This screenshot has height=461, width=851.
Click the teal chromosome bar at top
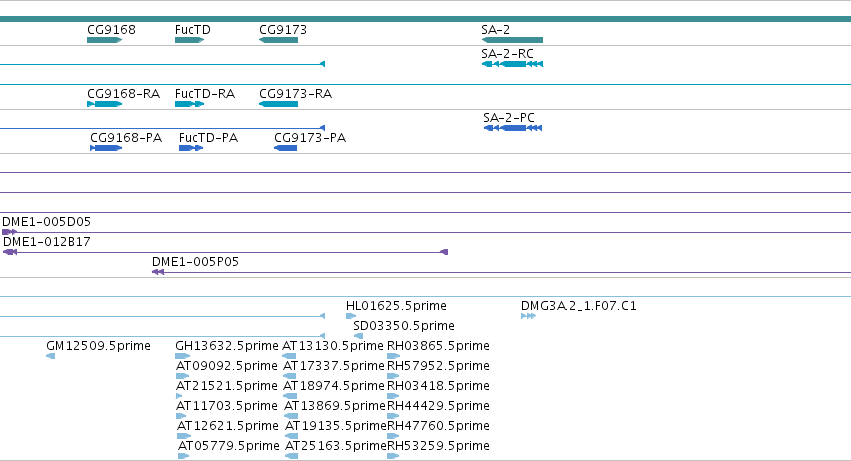(x=426, y=19)
